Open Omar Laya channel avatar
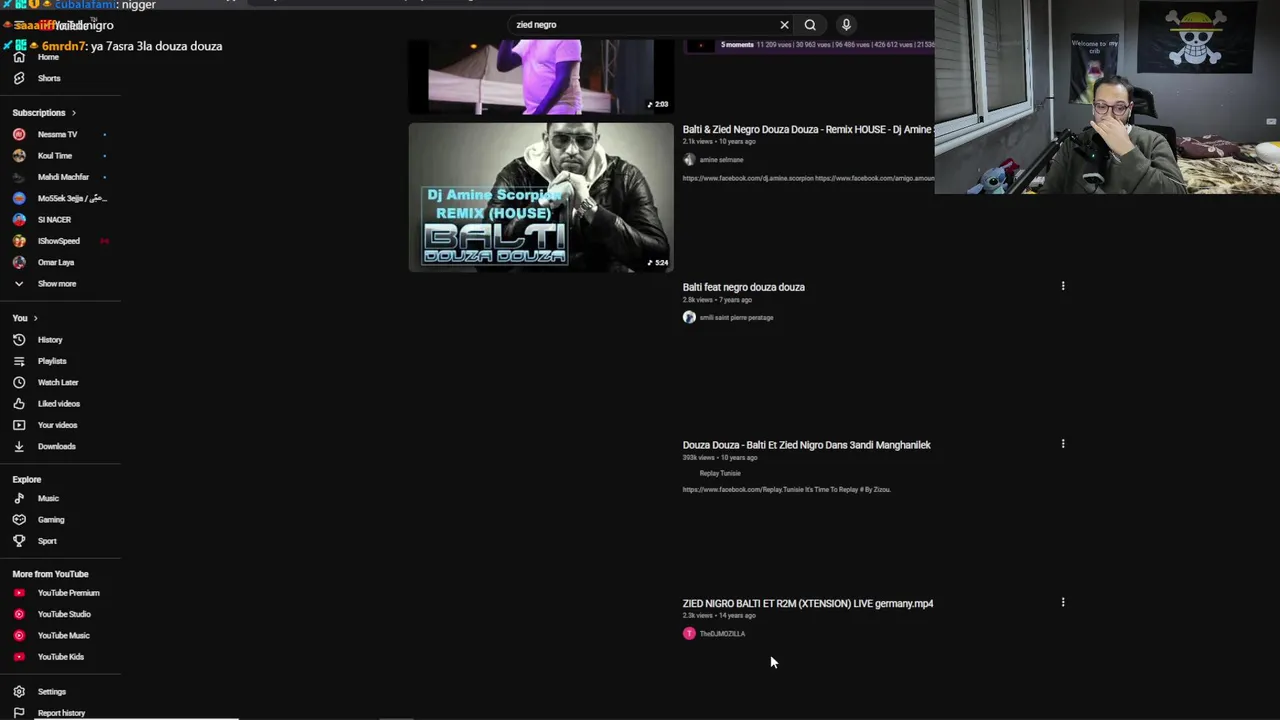Image resolution: width=1280 pixels, height=720 pixels. 19,262
